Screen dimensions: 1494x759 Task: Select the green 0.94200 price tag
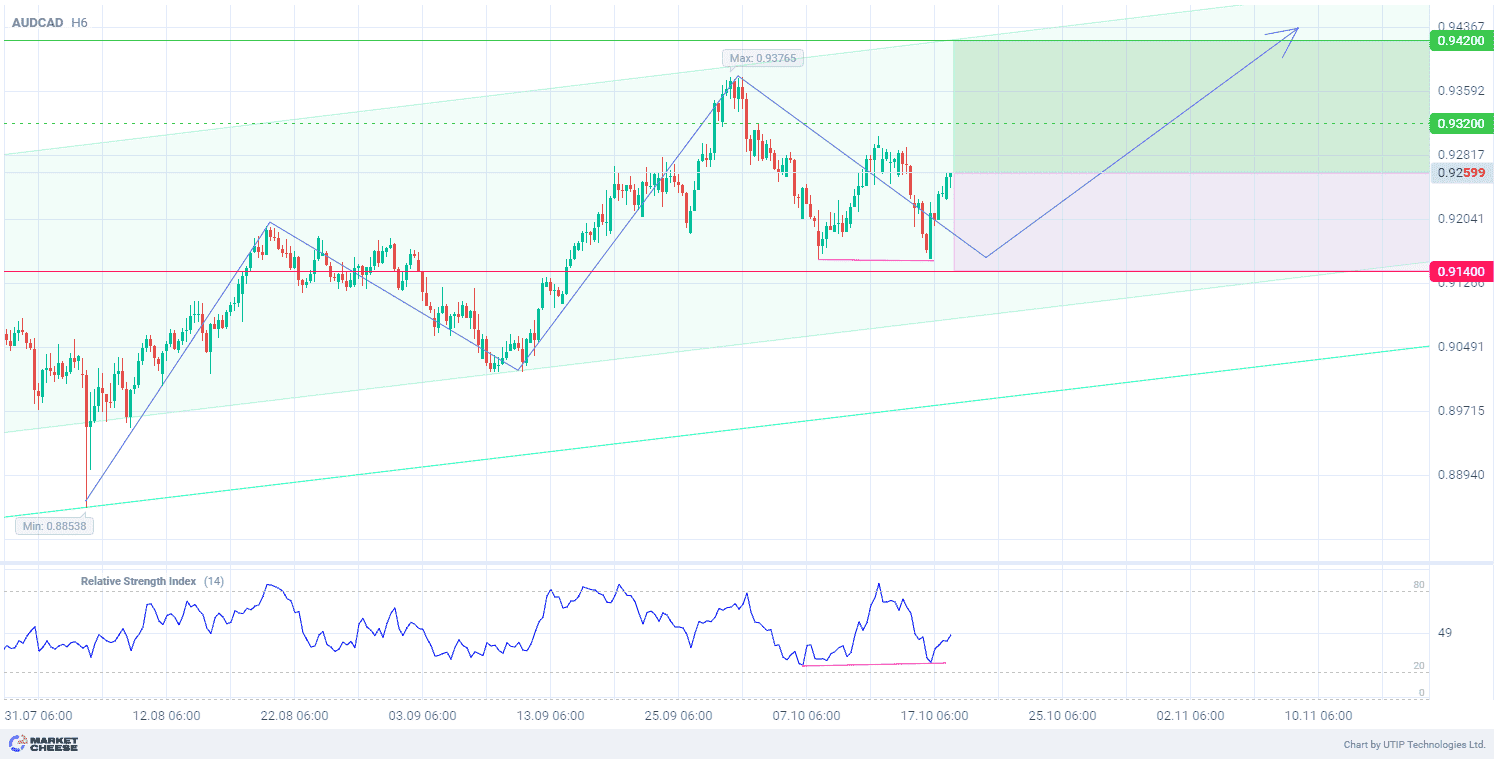coord(1461,41)
